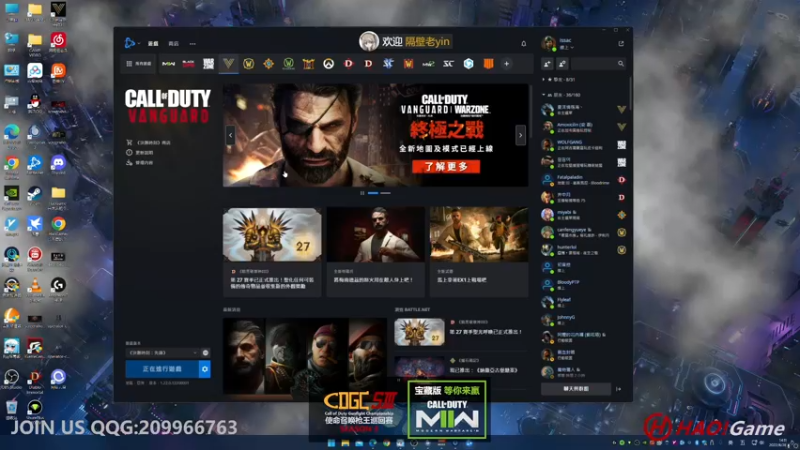Click red learn more banner button

point(446,166)
